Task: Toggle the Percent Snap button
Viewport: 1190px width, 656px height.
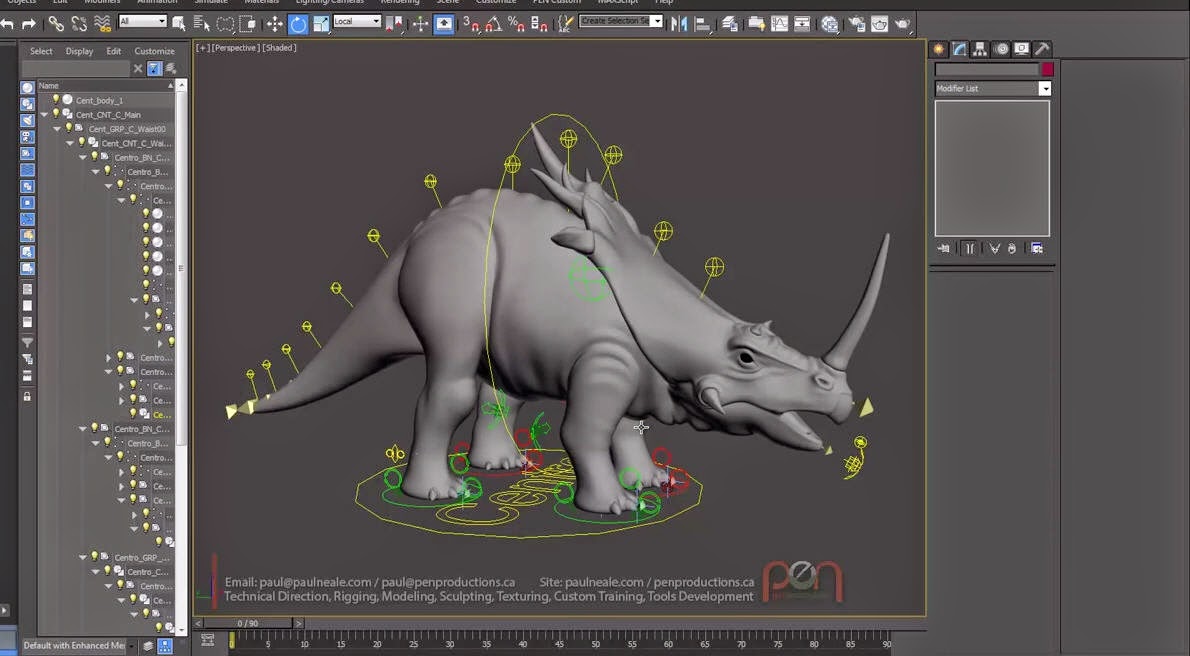Action: coord(516,24)
